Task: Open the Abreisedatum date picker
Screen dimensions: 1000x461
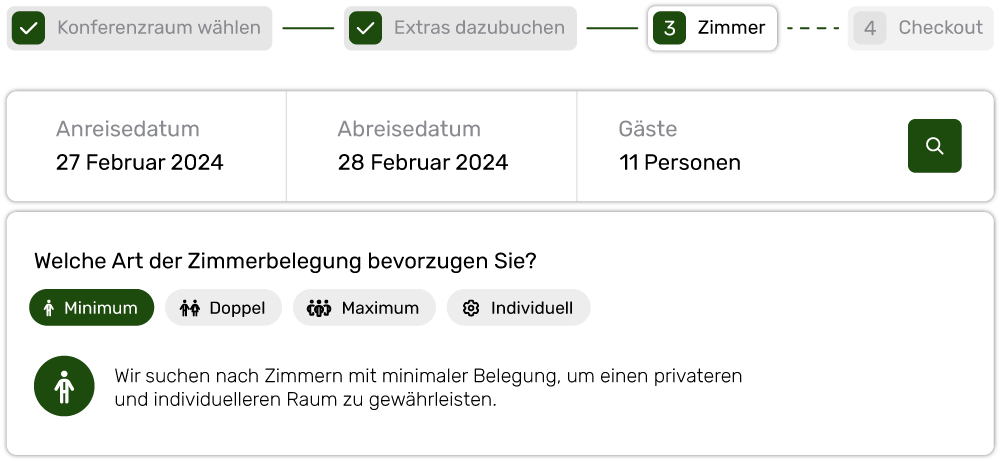Action: [x=432, y=146]
